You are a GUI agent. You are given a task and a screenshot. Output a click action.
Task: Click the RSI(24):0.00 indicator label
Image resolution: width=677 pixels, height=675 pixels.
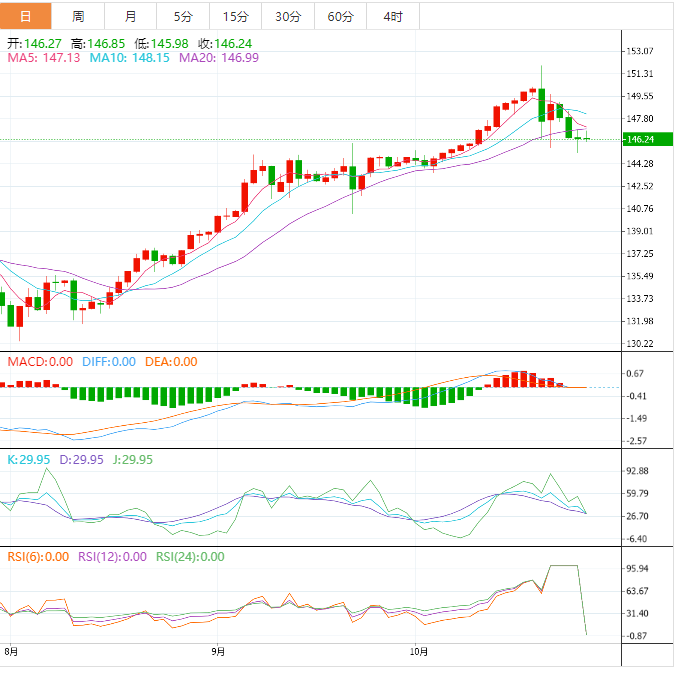[x=190, y=557]
